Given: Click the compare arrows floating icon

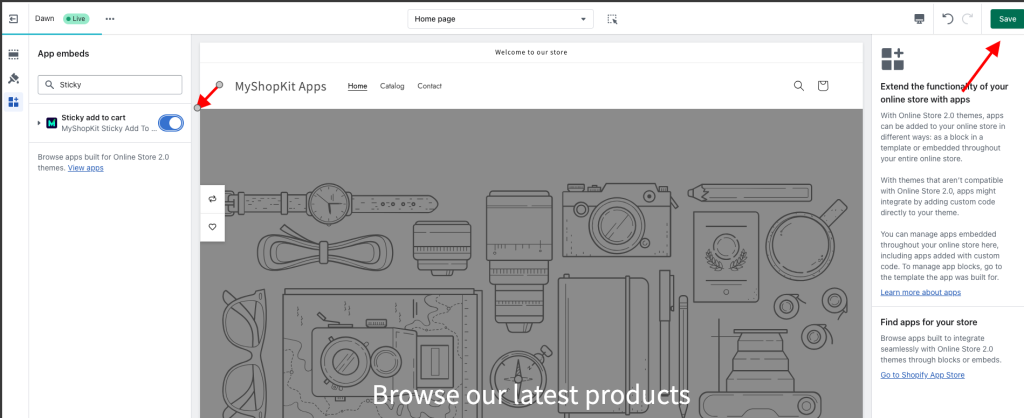Looking at the screenshot, I should (212, 199).
